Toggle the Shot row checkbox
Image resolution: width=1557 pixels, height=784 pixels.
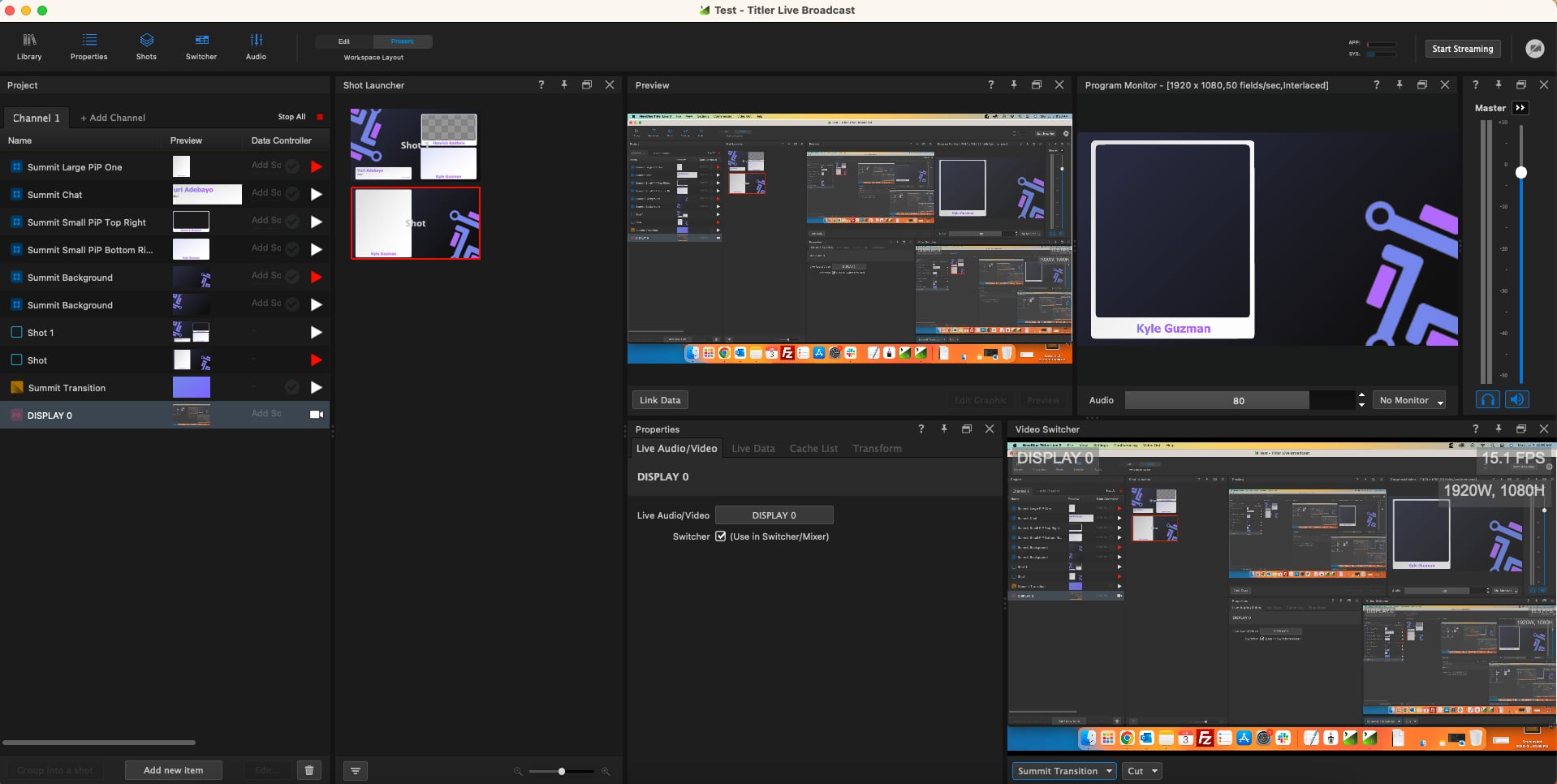16,360
